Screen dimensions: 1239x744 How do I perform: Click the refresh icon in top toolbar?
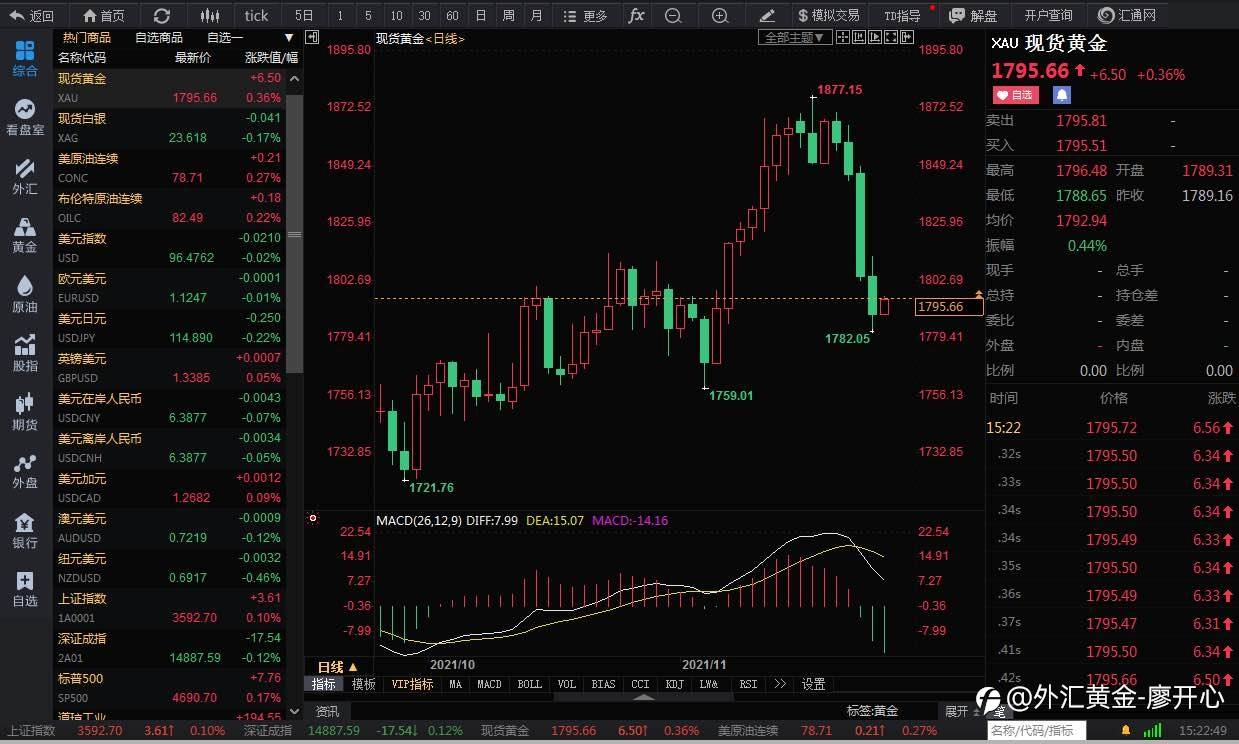pos(162,15)
